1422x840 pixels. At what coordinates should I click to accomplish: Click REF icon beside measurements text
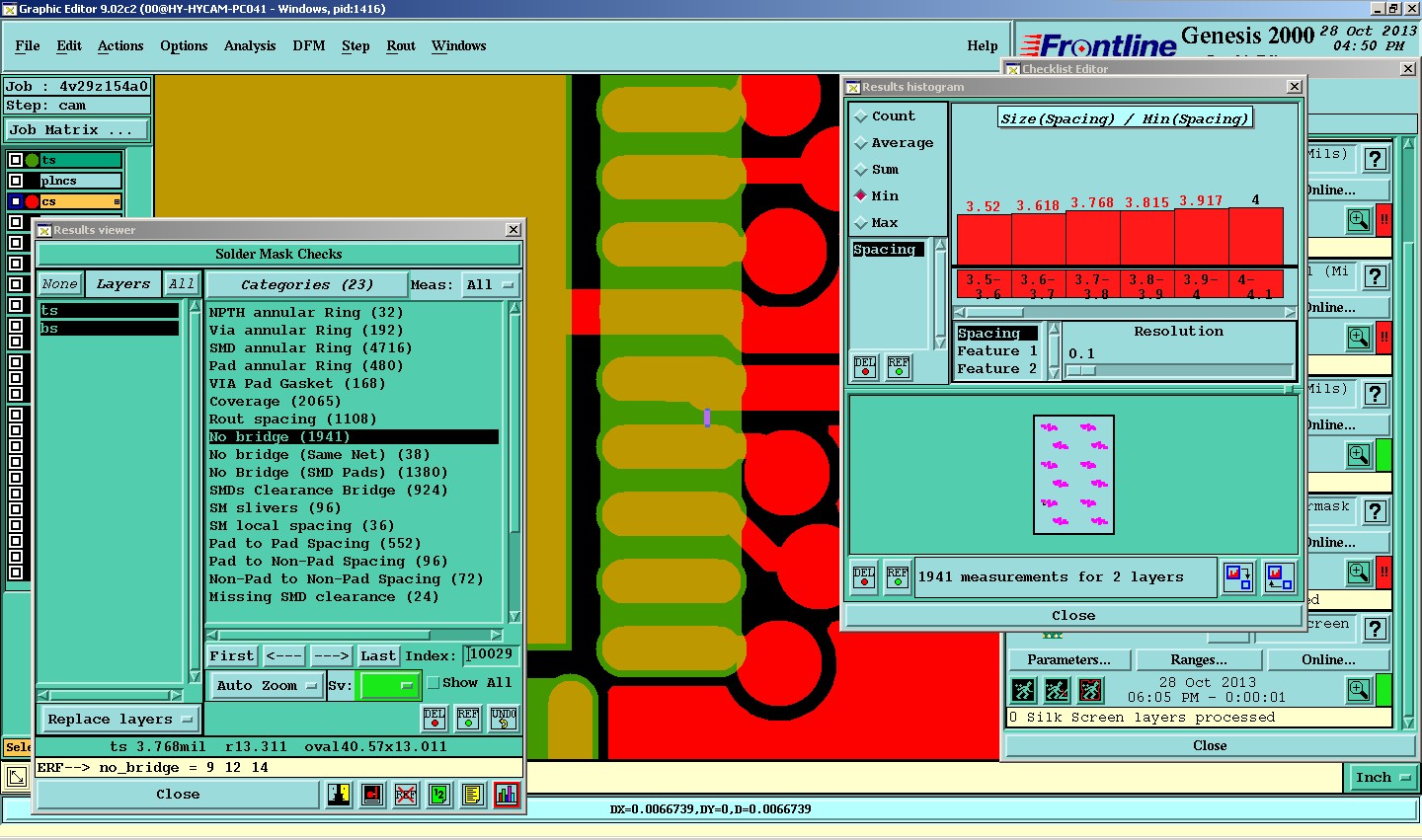[898, 577]
